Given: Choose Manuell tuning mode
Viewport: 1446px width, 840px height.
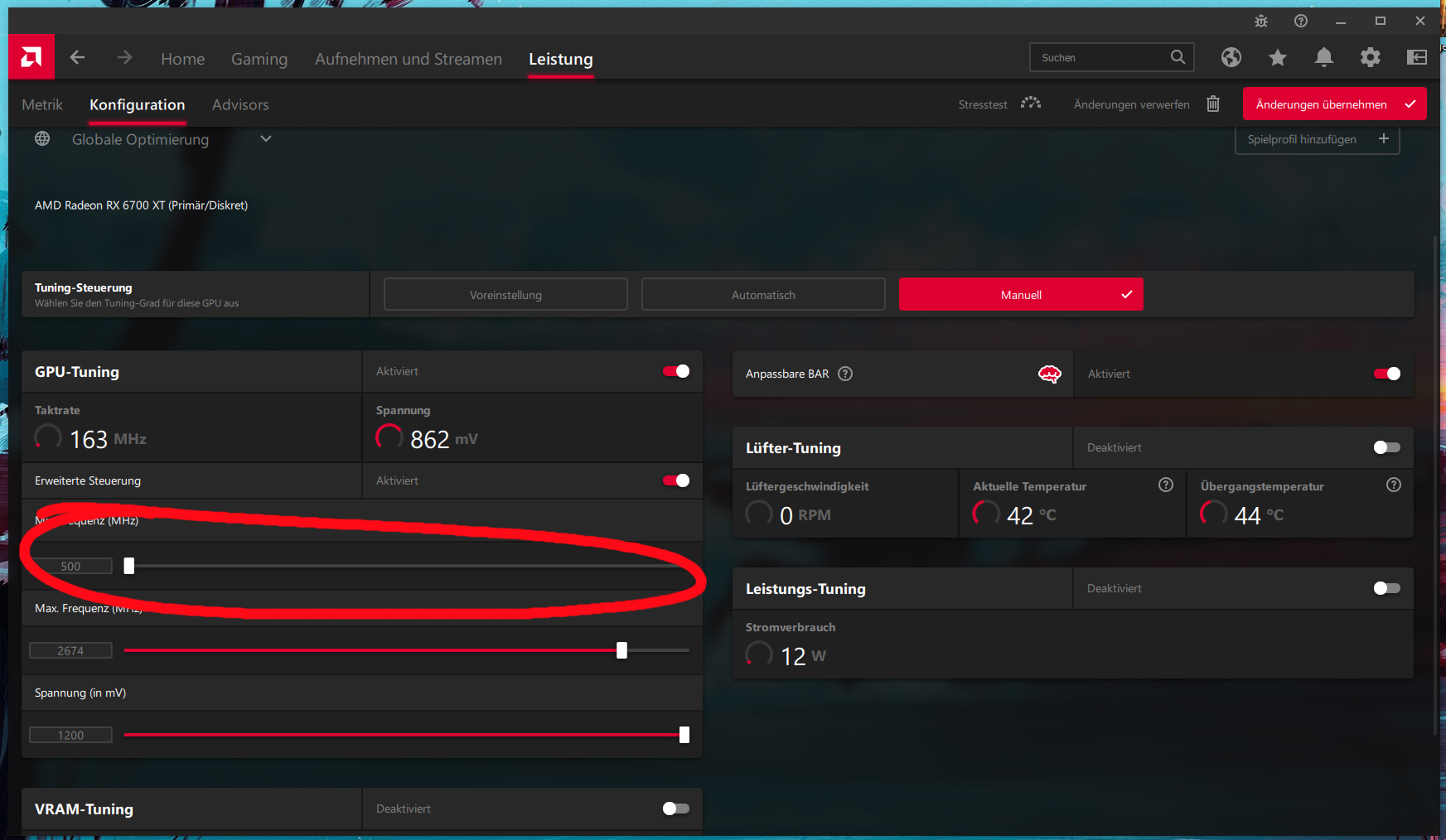Looking at the screenshot, I should 1021,294.
